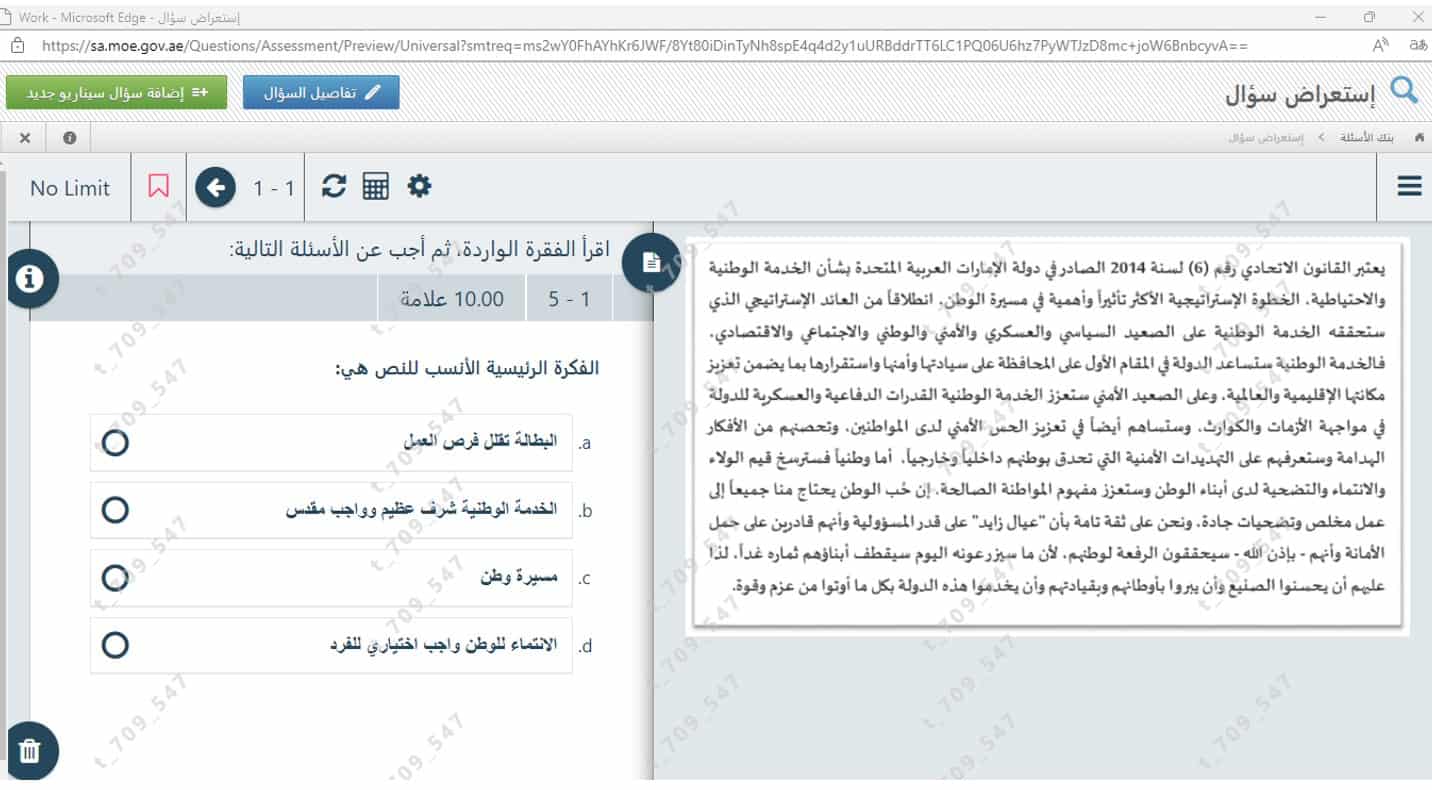Click the trash delete icon

pos(30,751)
